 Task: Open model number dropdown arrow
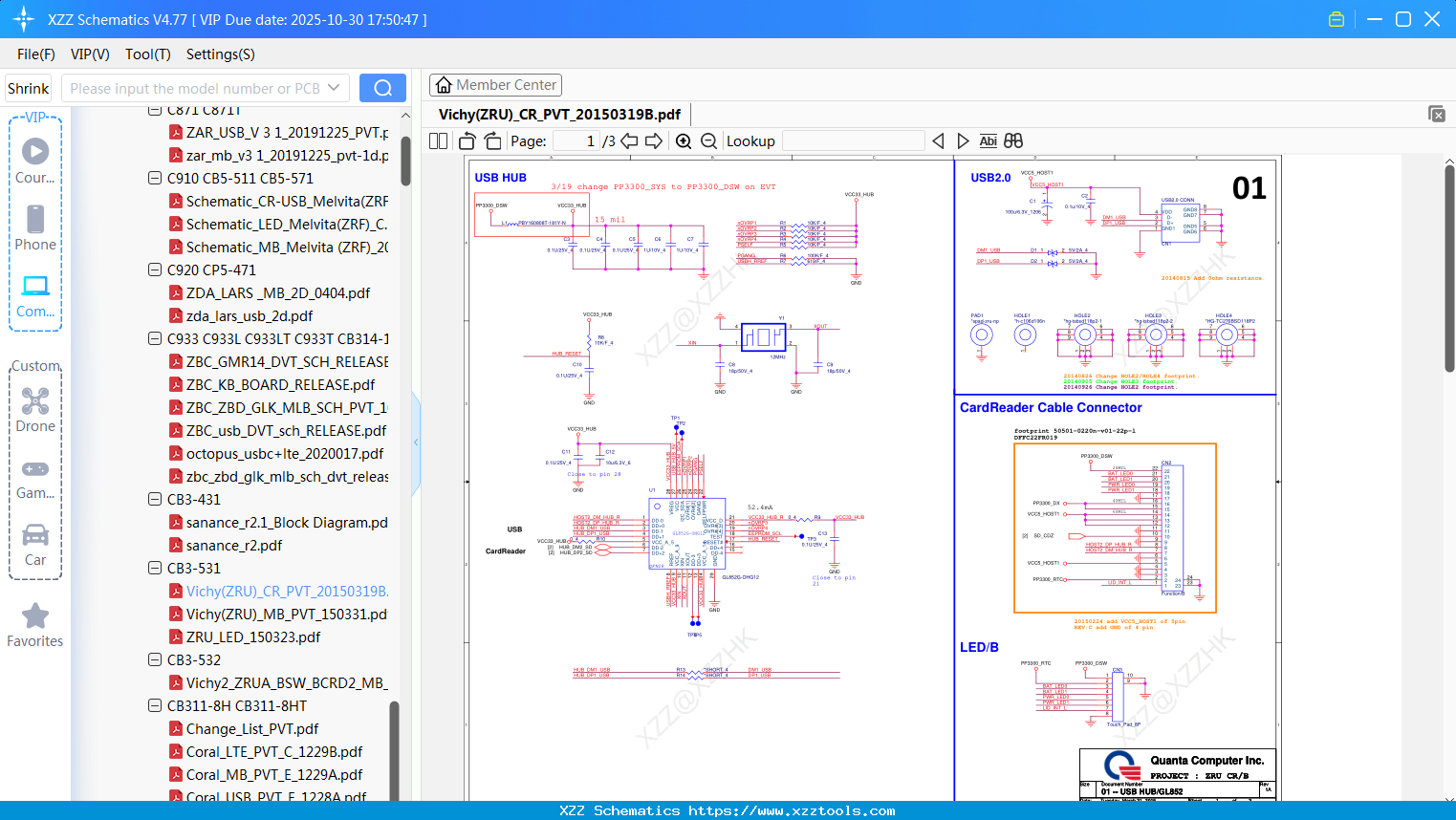pyautogui.click(x=334, y=88)
